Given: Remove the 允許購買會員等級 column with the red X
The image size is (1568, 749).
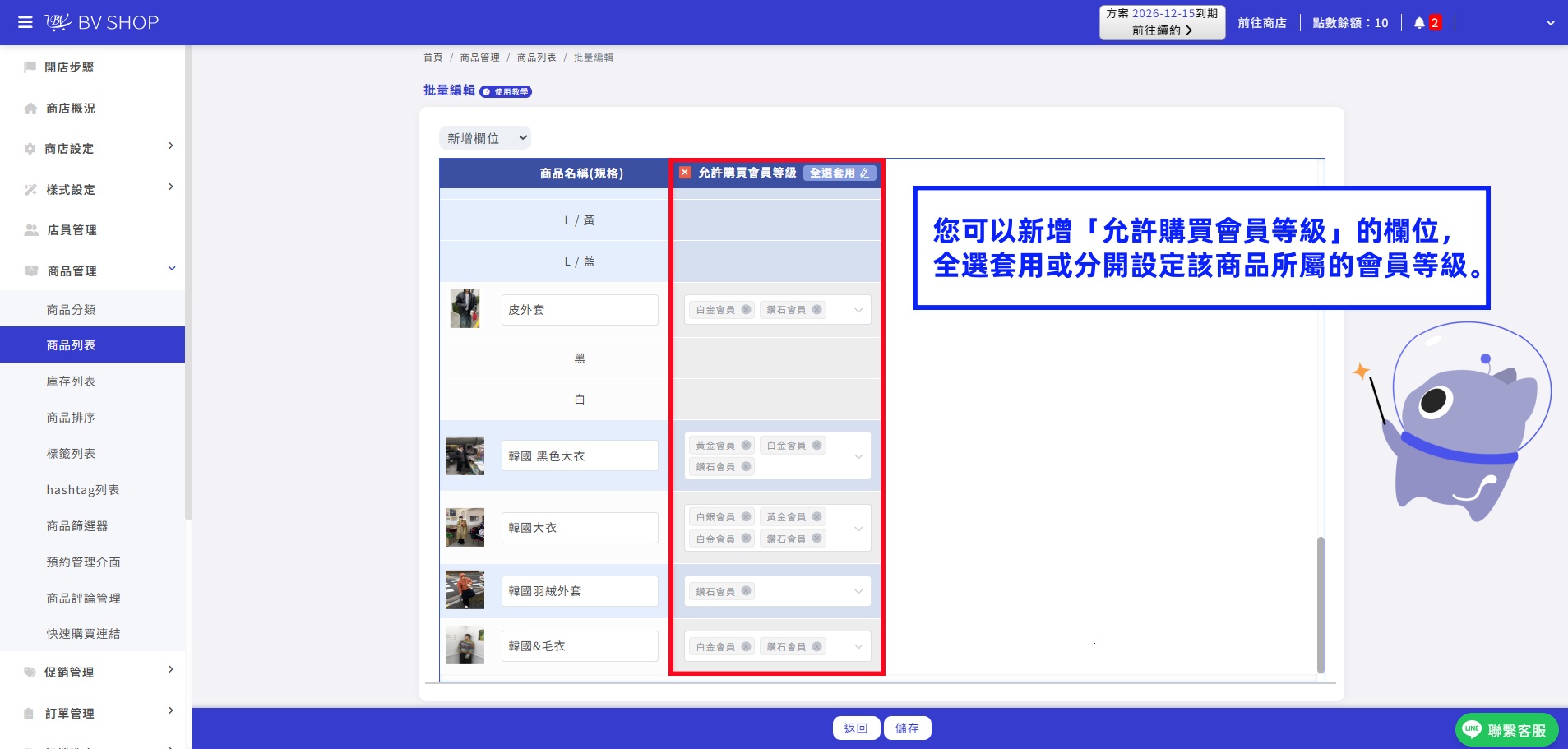Looking at the screenshot, I should pyautogui.click(x=685, y=173).
